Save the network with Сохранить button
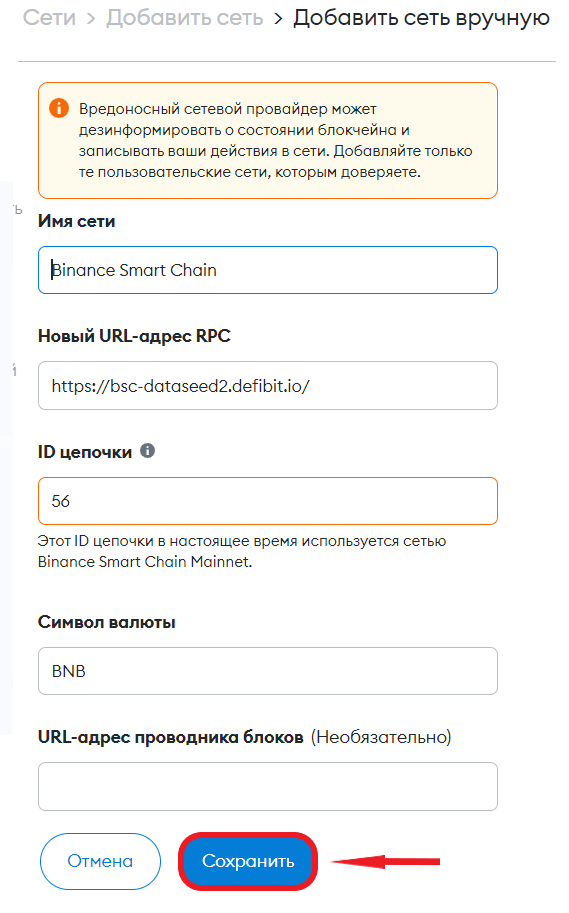Screen dimensions: 569x913 pyautogui.click(x=248, y=861)
